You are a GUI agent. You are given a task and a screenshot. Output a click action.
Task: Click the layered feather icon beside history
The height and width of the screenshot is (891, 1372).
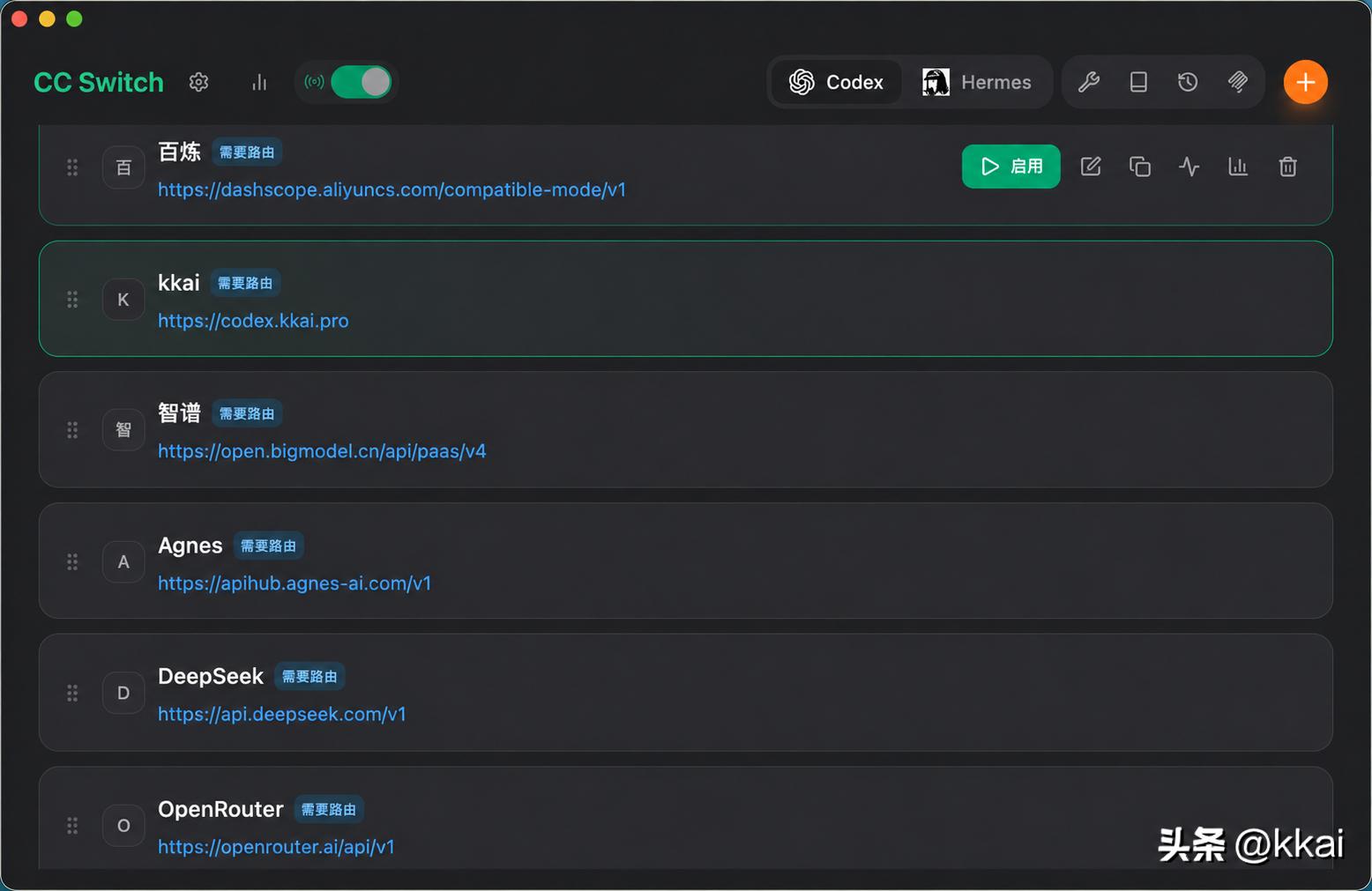[x=1238, y=82]
